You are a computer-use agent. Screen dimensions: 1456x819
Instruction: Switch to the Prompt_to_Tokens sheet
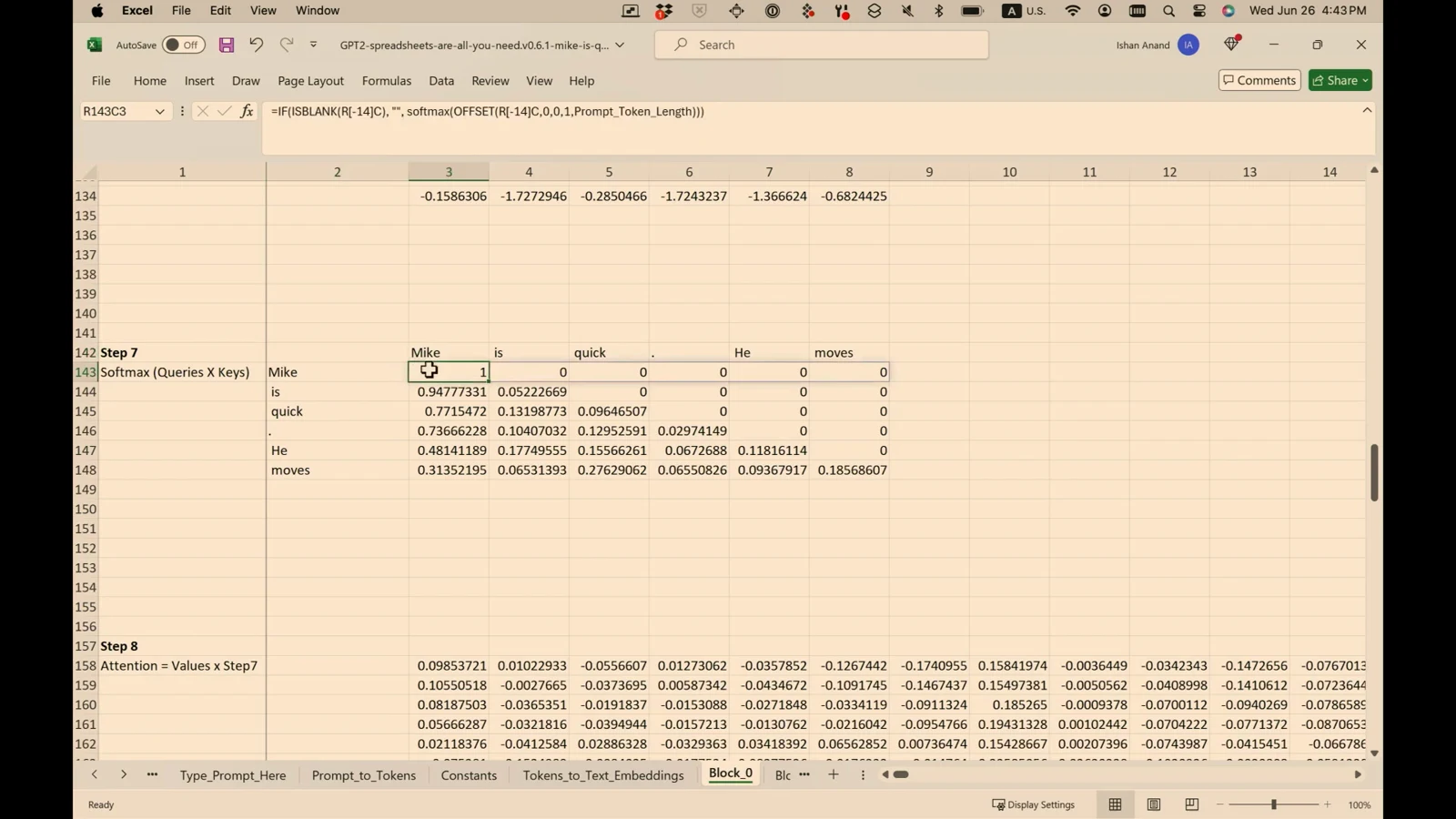[x=364, y=776]
